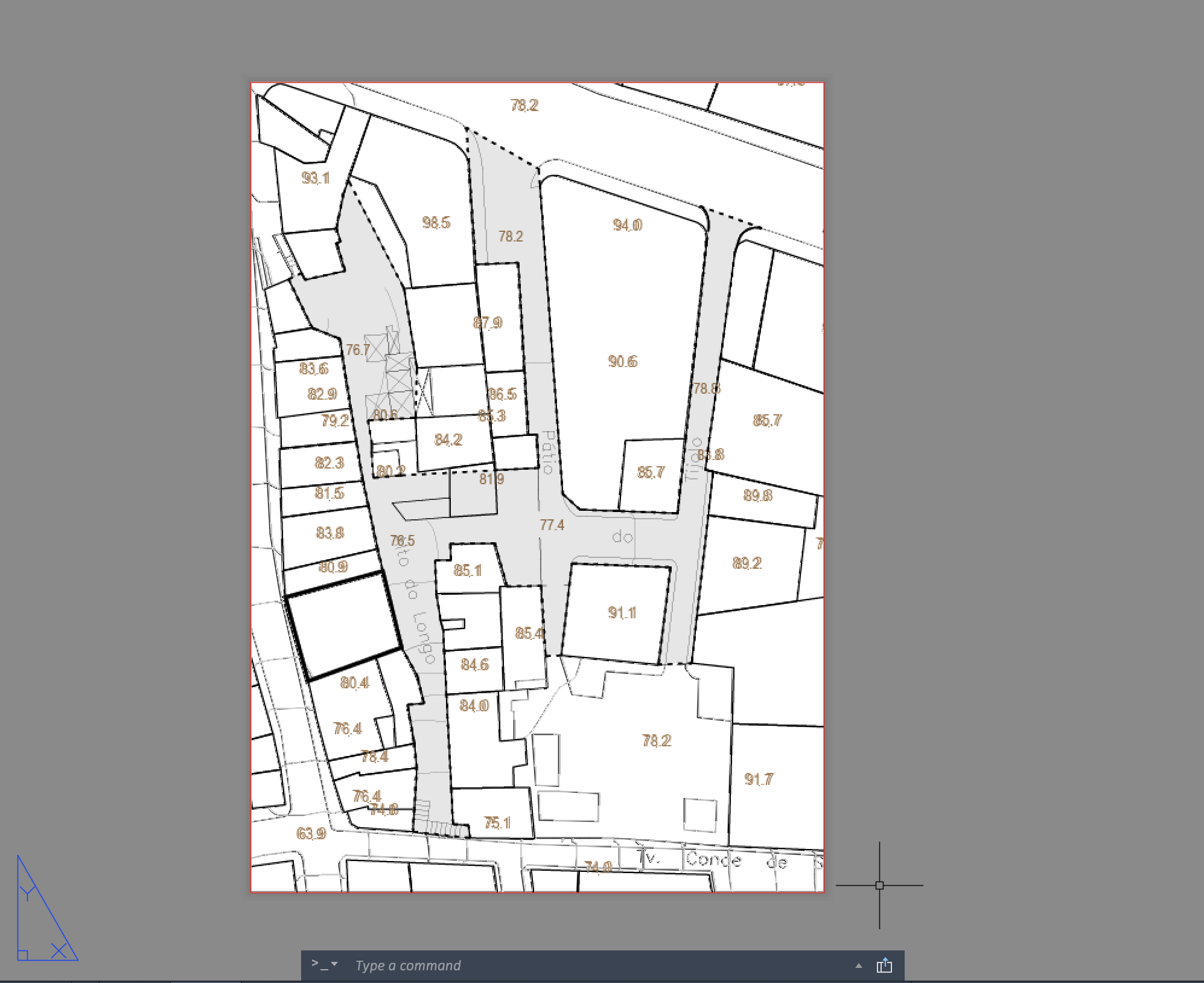Image resolution: width=1204 pixels, height=983 pixels.
Task: Select the 98.5 elevation text
Action: pos(436,223)
